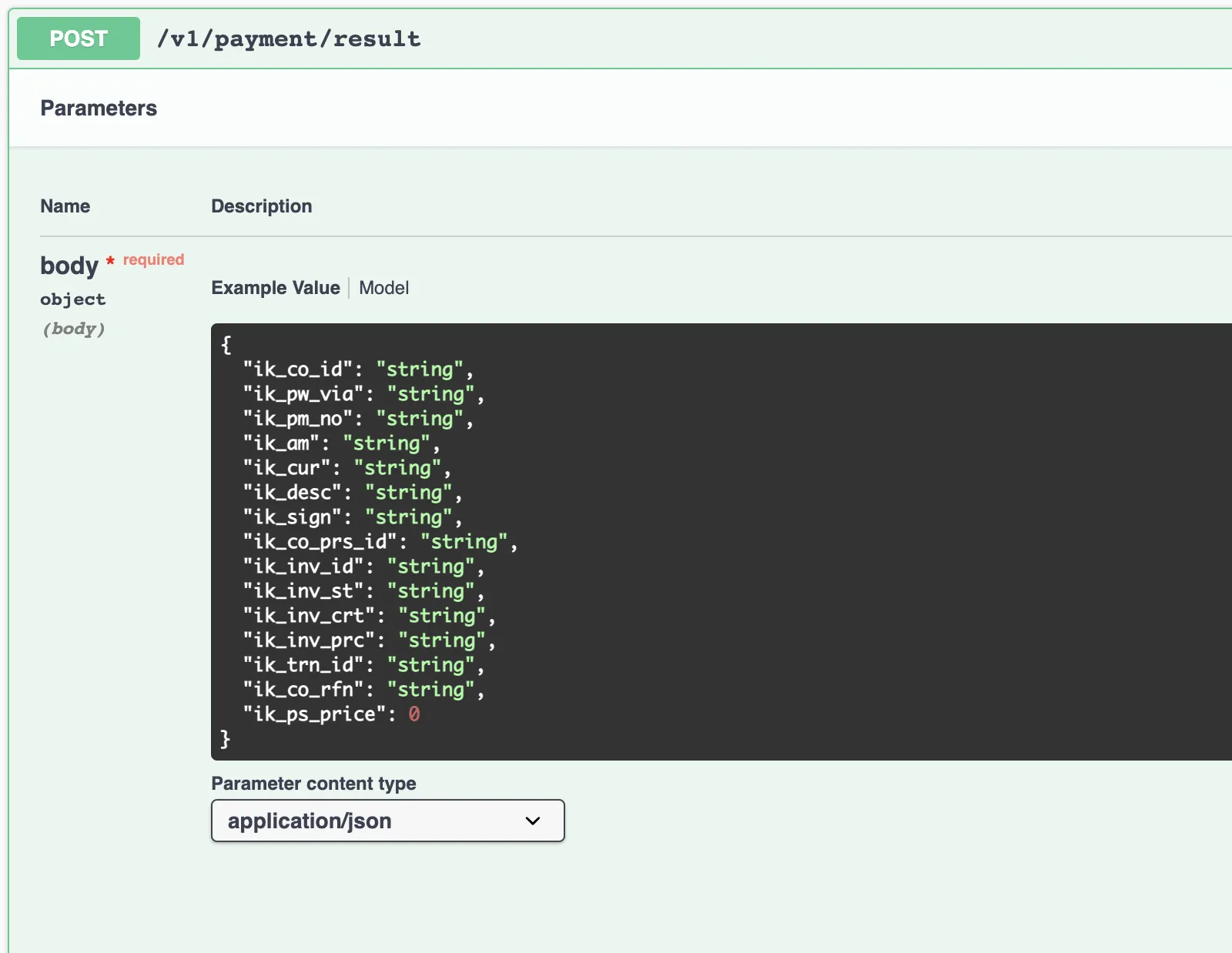
Task: Select the Example Value tab
Action: coord(276,288)
